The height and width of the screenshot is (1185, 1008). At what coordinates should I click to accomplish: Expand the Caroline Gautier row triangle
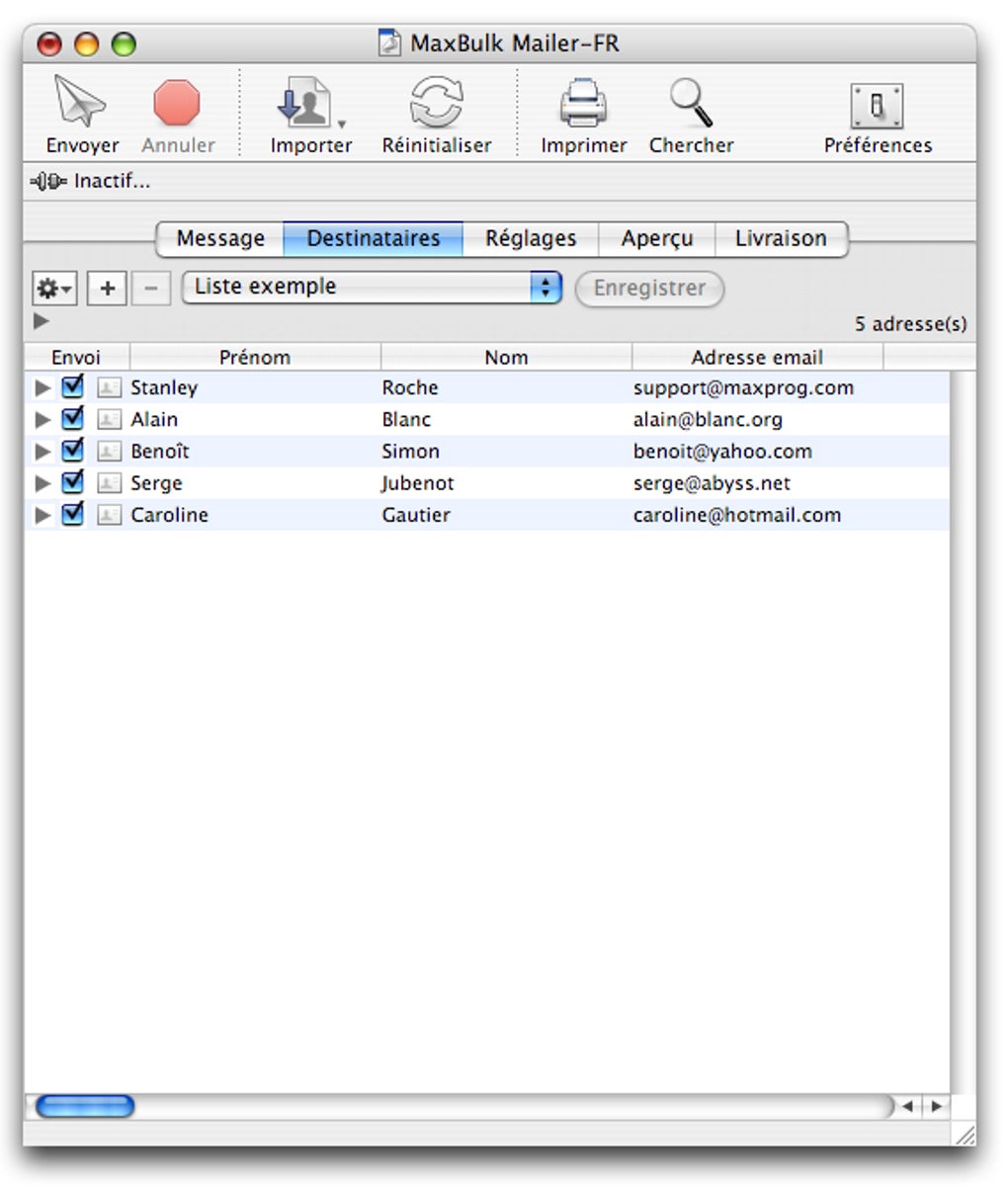click(x=43, y=516)
